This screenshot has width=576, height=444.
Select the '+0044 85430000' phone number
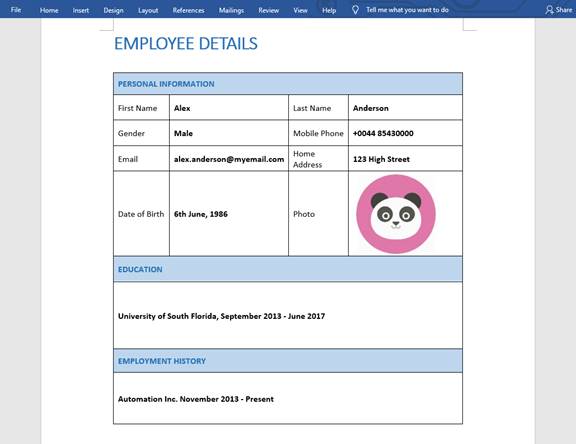pyautogui.click(x=383, y=133)
